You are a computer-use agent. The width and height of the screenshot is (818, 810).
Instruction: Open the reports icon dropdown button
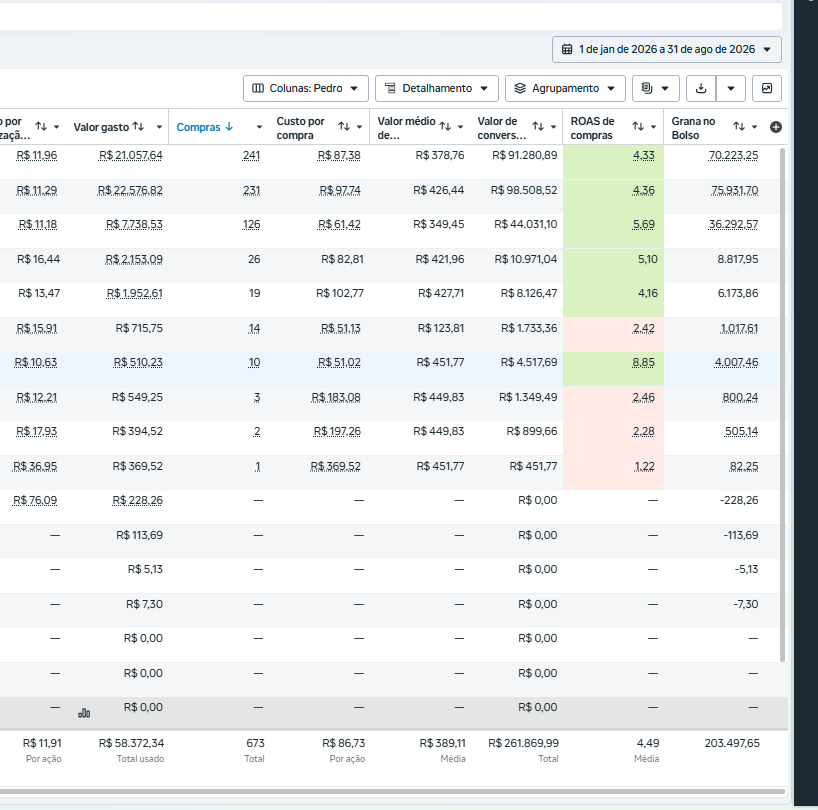[x=656, y=88]
